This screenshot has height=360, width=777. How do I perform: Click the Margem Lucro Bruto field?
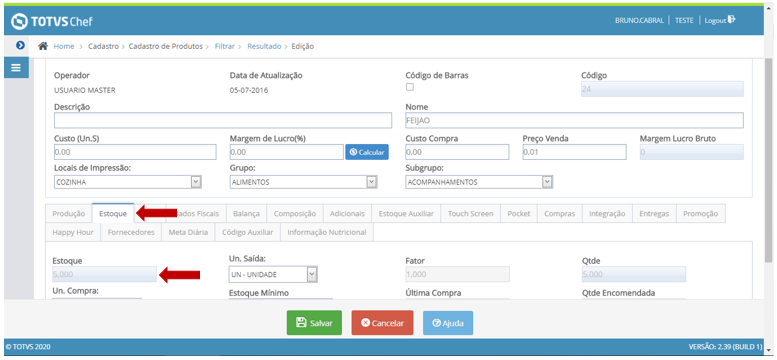click(x=692, y=152)
